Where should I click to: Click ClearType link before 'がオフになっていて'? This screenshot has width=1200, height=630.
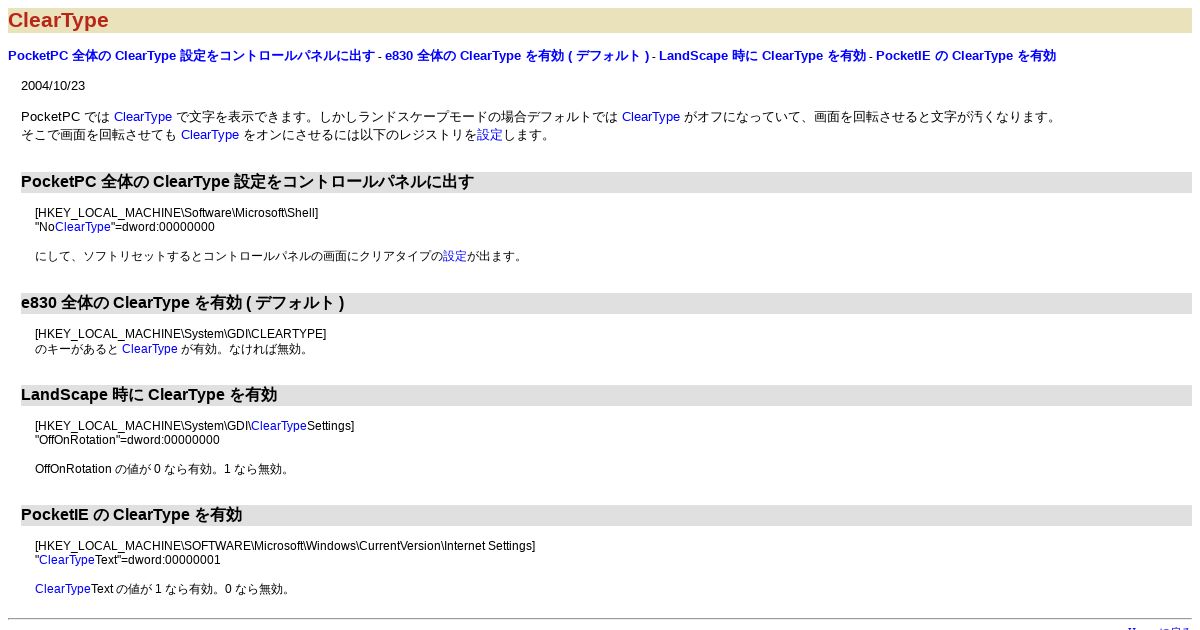pyautogui.click(x=651, y=117)
